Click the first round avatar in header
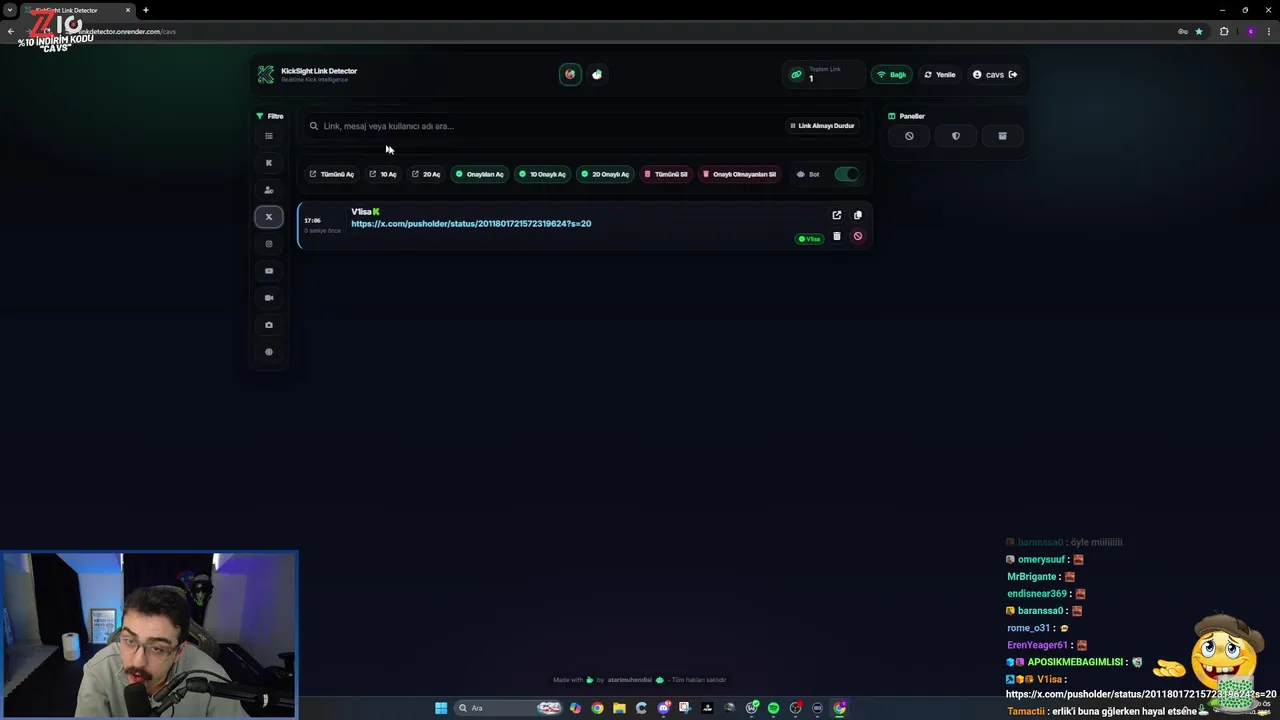 (570, 74)
